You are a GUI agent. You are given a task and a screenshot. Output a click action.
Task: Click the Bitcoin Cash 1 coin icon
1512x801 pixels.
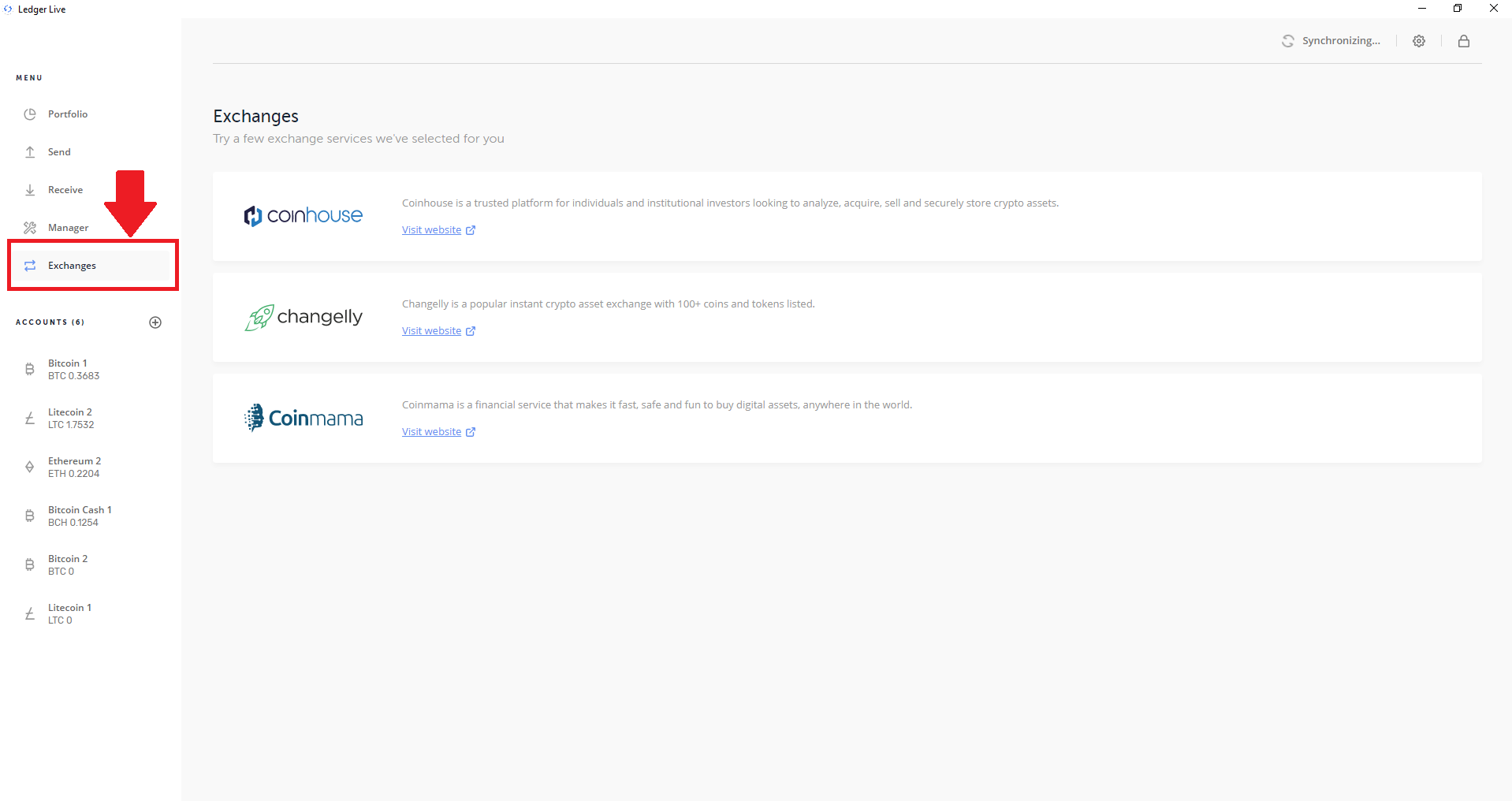click(30, 516)
